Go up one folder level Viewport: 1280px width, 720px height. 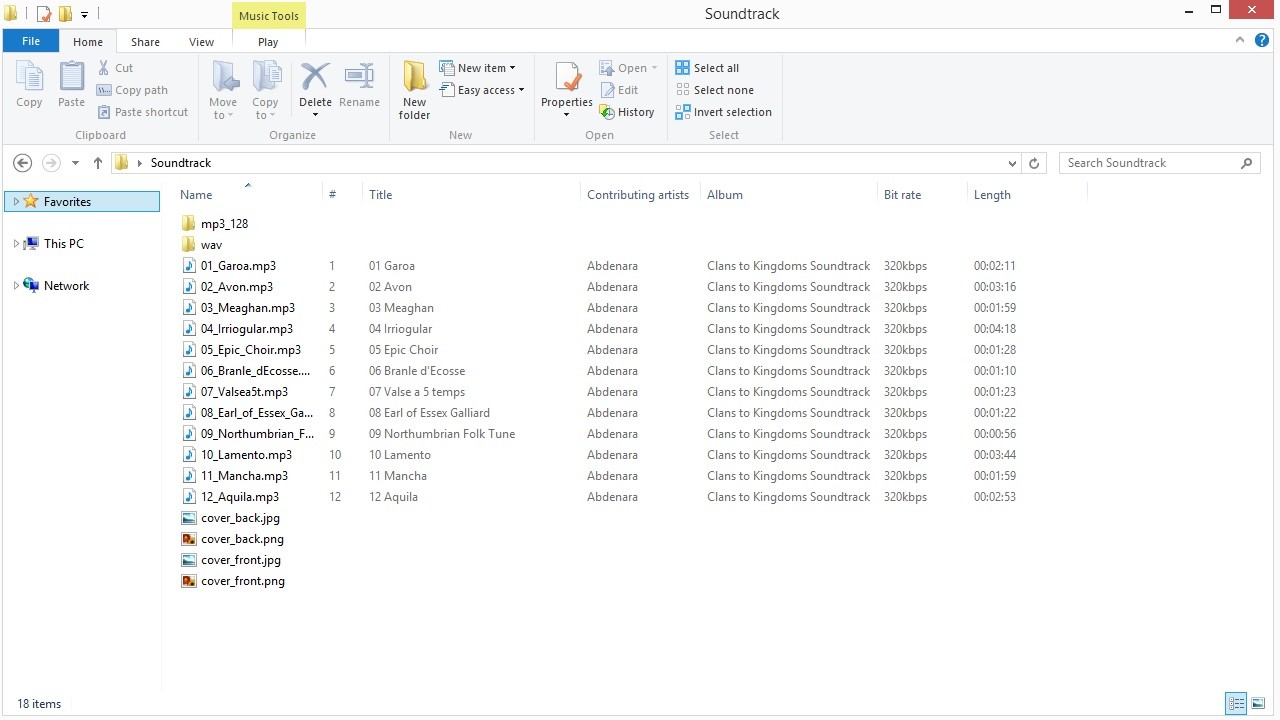98,163
